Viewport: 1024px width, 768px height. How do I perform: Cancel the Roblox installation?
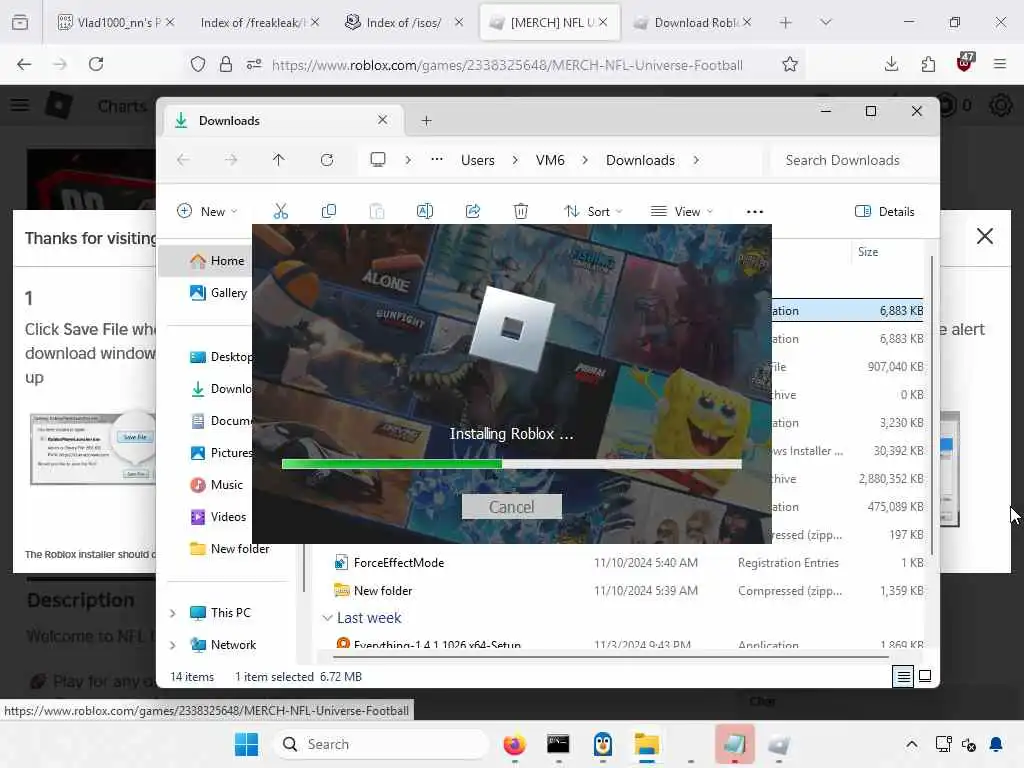[511, 507]
